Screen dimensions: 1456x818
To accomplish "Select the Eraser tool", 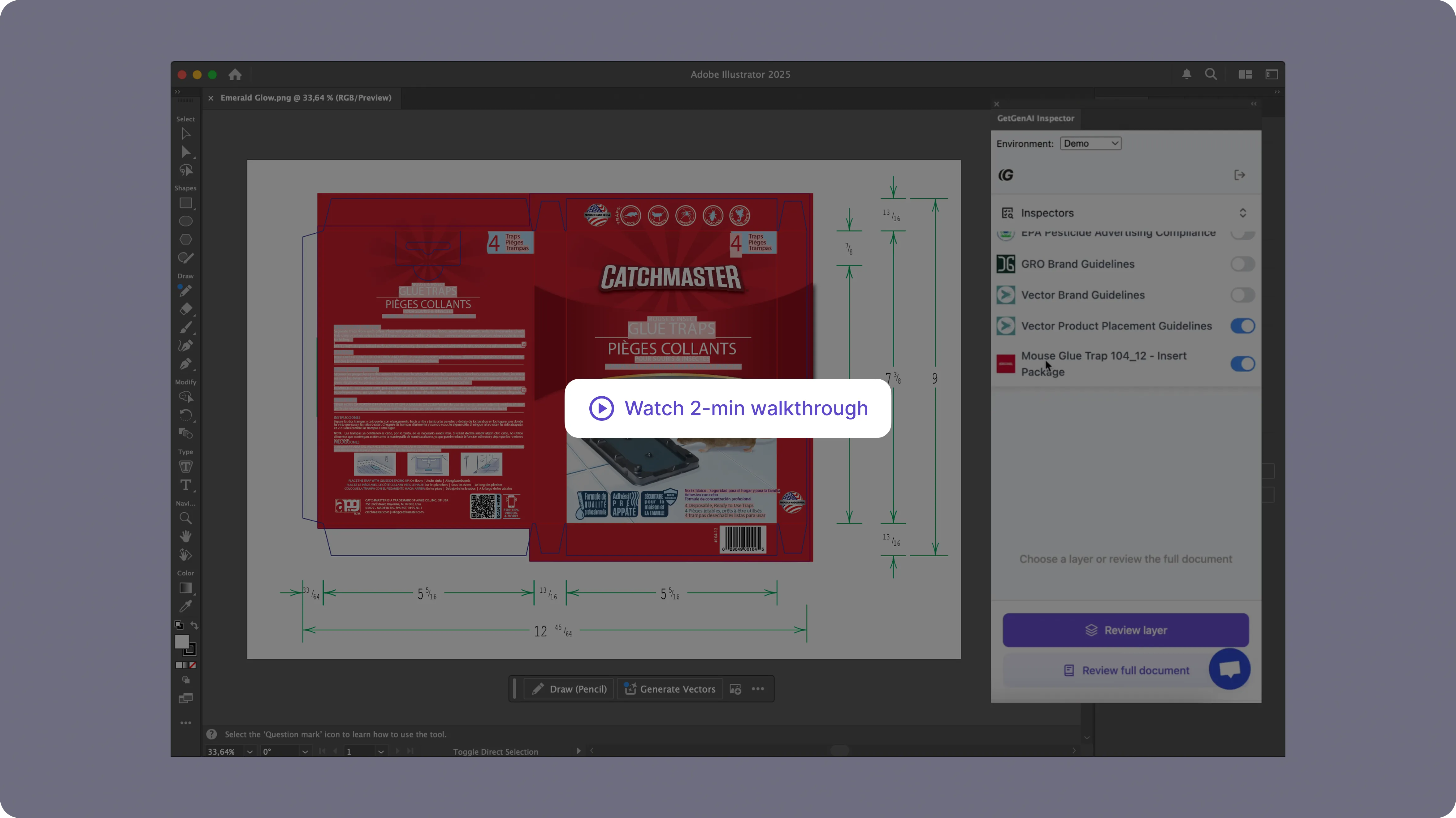I will 185,308.
